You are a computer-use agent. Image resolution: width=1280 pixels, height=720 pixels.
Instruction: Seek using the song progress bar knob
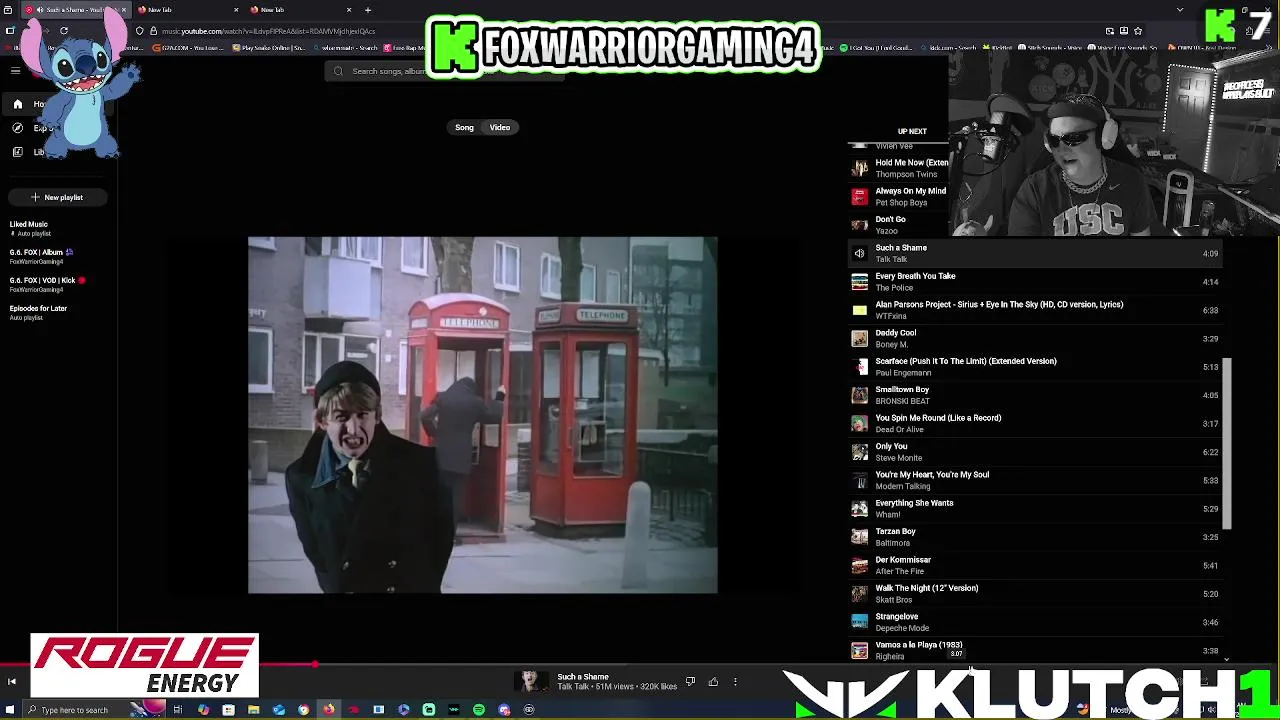[x=315, y=664]
